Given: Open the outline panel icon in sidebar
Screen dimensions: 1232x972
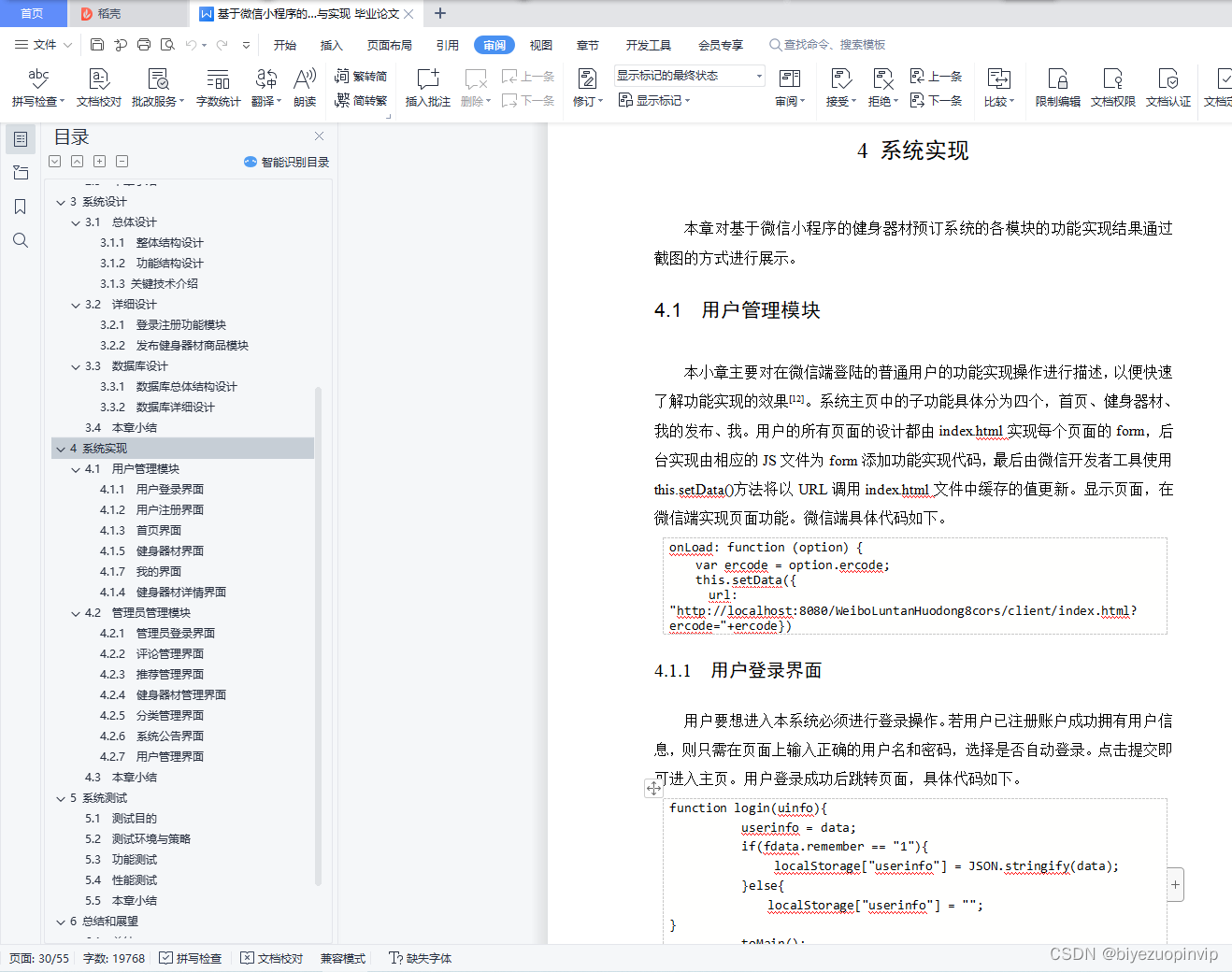Looking at the screenshot, I should click(x=21, y=139).
